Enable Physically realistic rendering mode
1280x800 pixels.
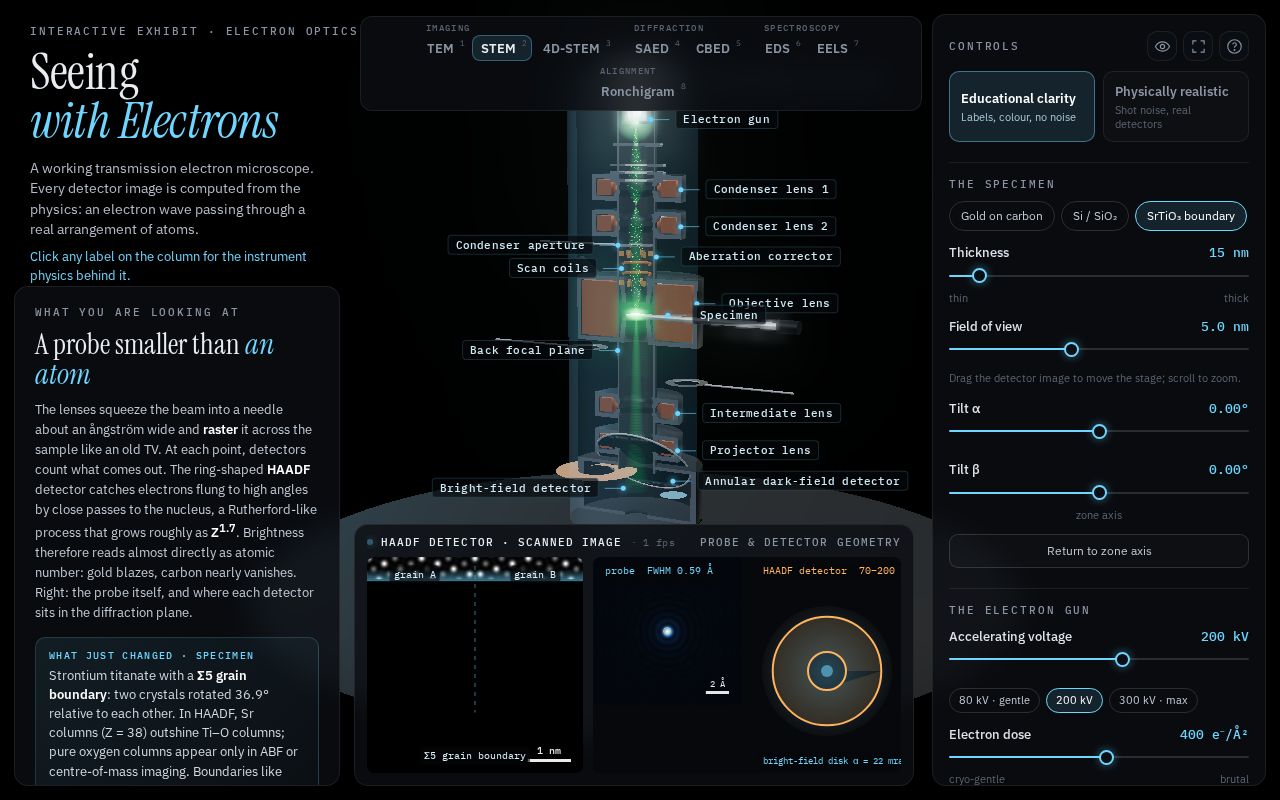pyautogui.click(x=1175, y=106)
